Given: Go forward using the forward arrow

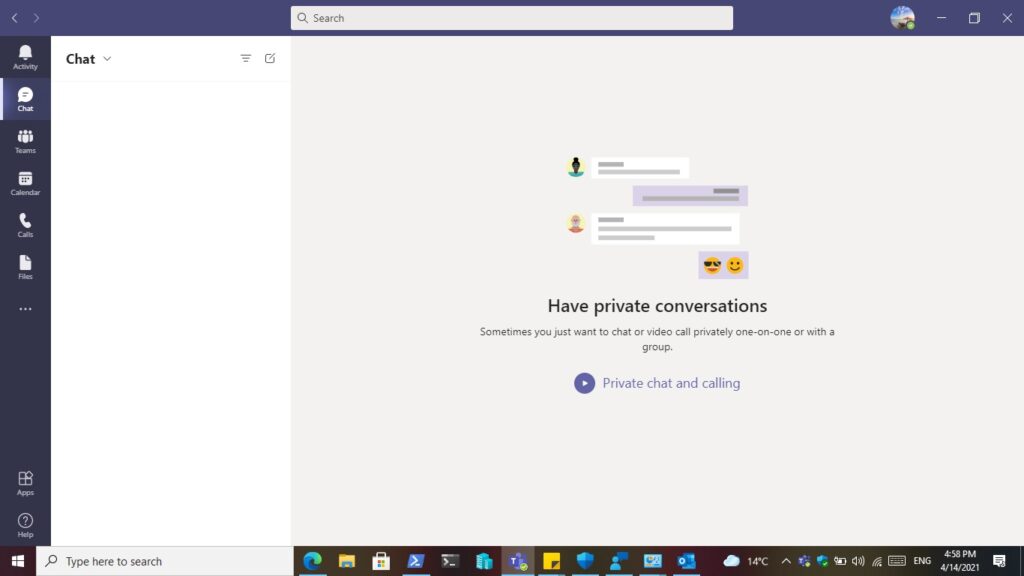Looking at the screenshot, I should [37, 18].
